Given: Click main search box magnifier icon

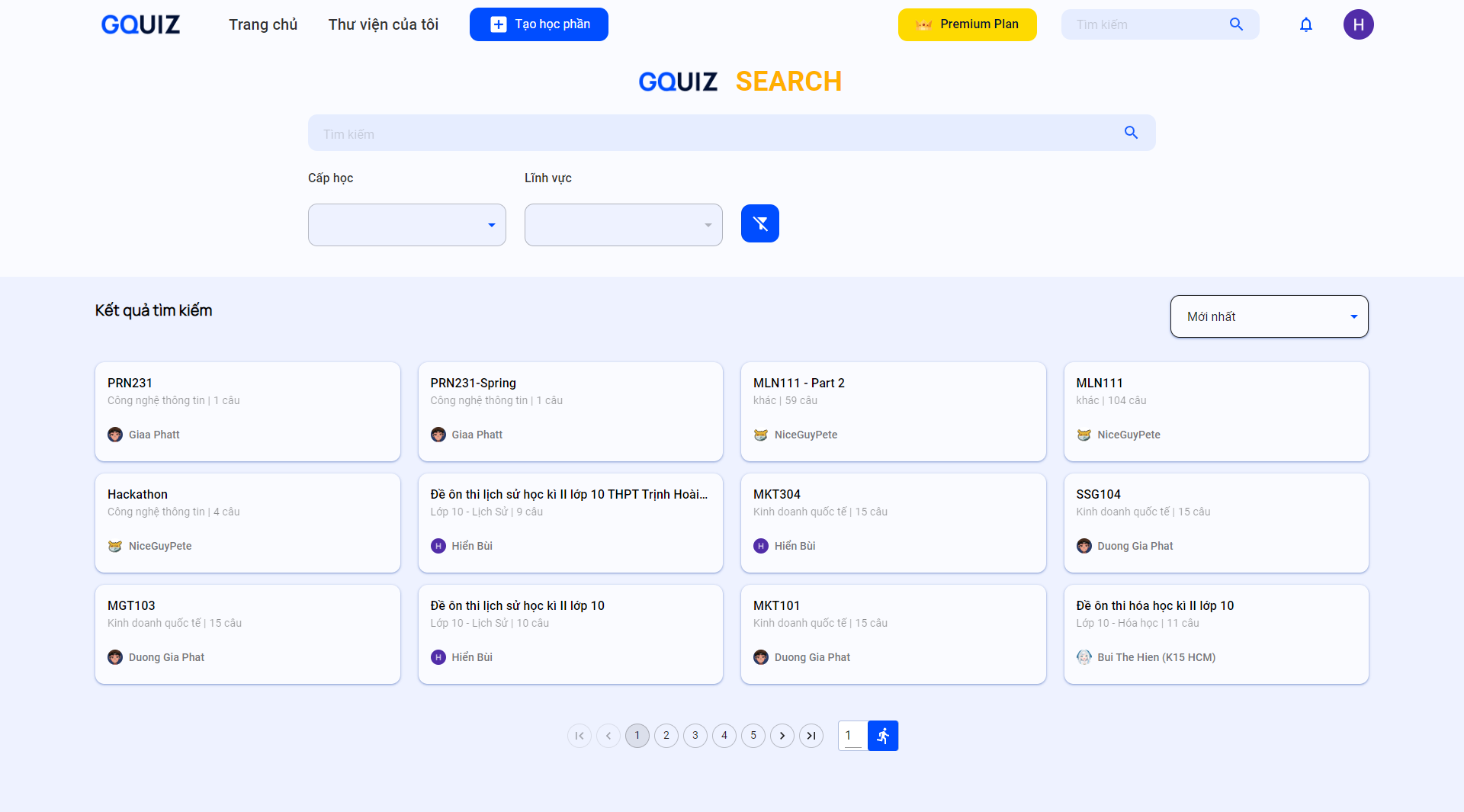Looking at the screenshot, I should coord(1132,133).
